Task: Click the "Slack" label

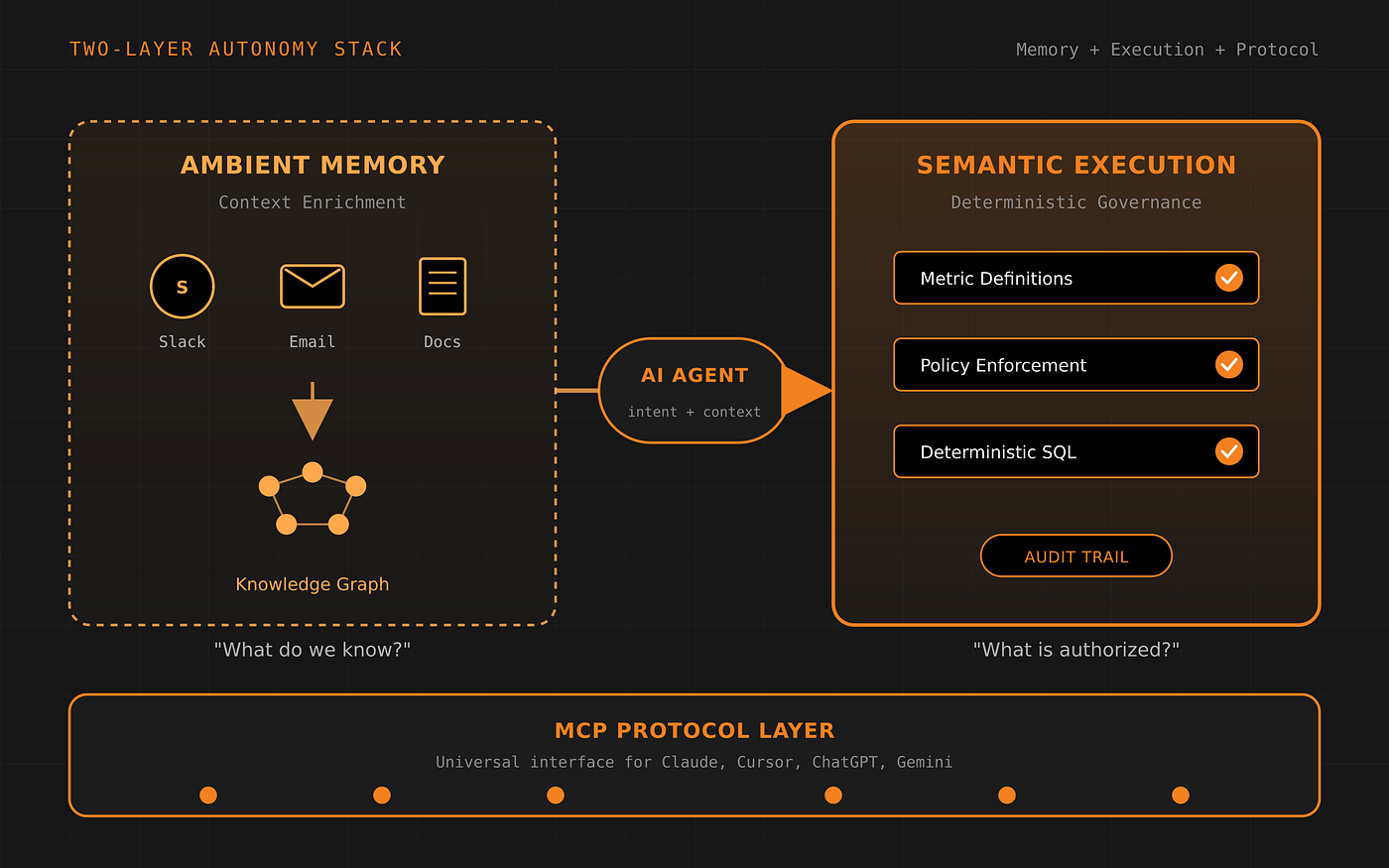Action: coord(183,341)
